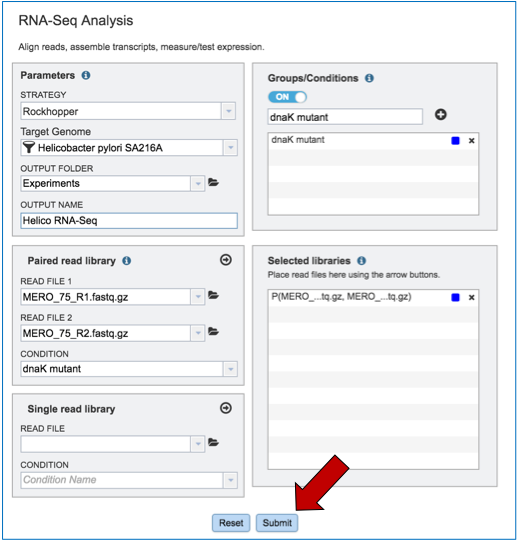Add condition with the plus icon
Image resolution: width=522 pixels, height=545 pixels.
(441, 115)
